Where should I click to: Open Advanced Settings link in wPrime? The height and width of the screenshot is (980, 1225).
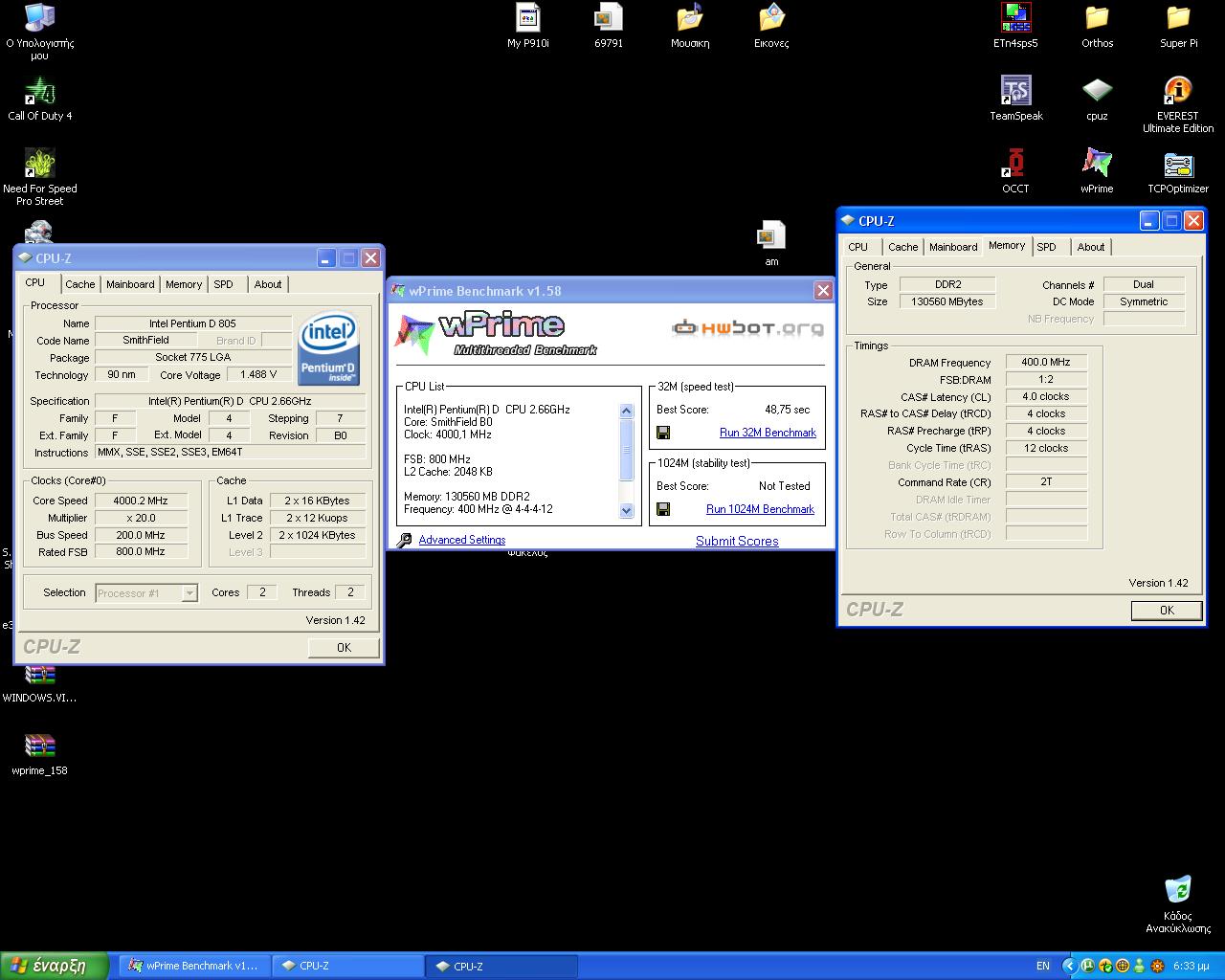coord(461,540)
